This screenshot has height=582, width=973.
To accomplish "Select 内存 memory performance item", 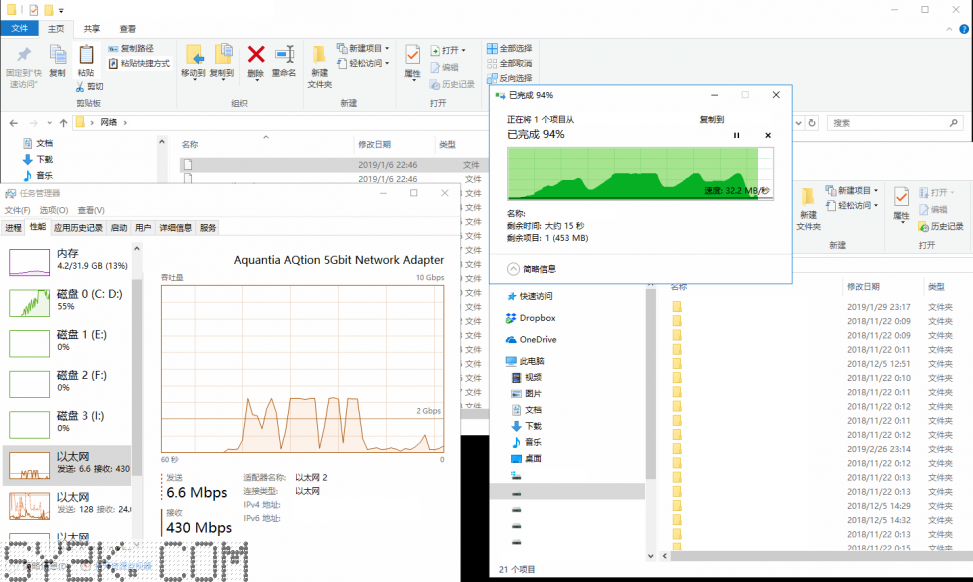I will pos(67,262).
